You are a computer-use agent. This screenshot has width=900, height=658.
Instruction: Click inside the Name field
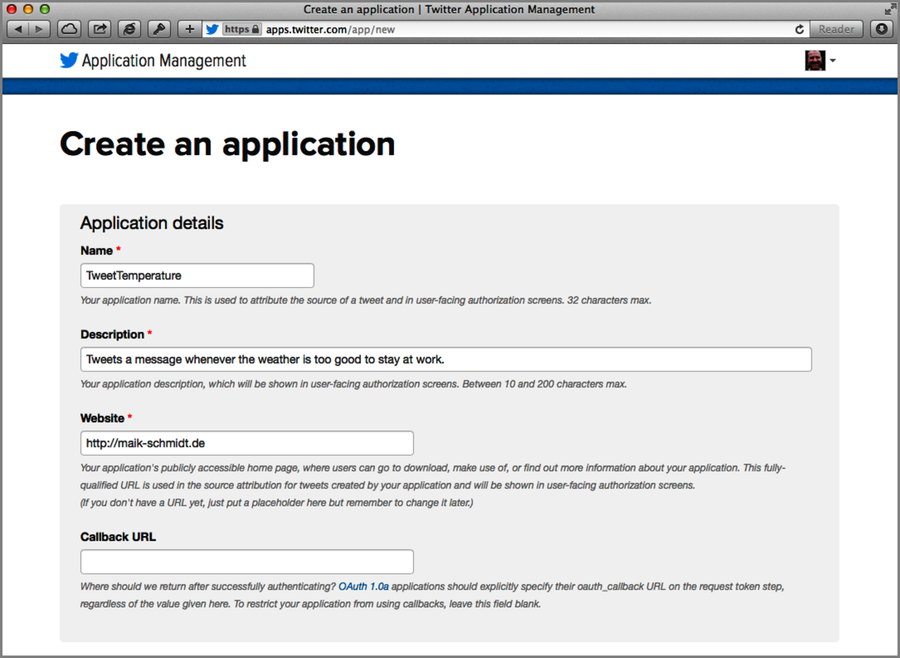point(196,274)
